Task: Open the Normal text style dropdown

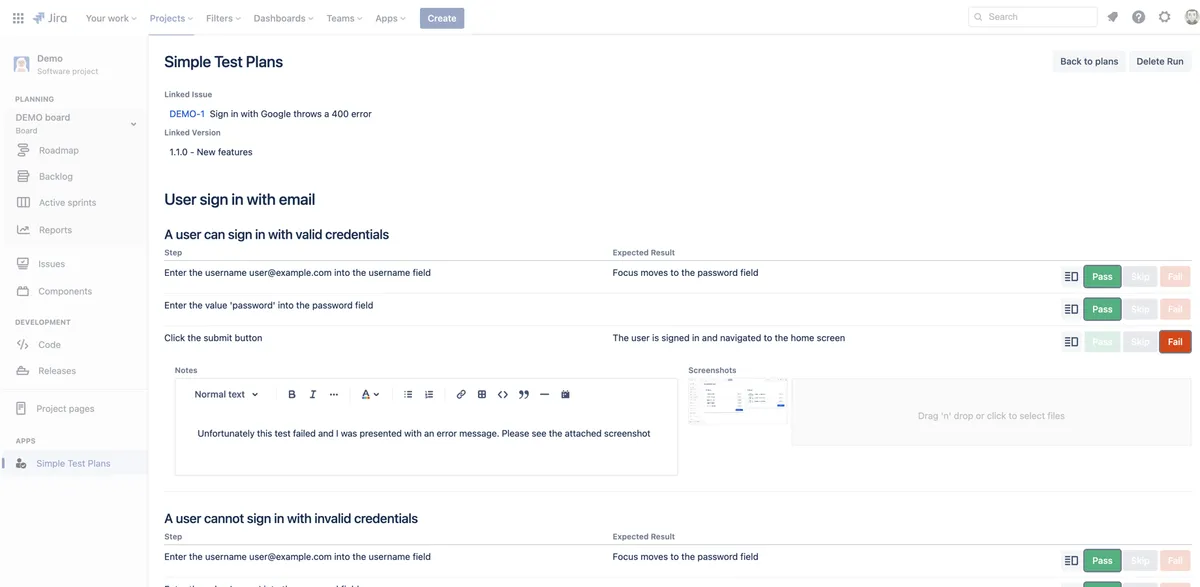Action: tap(226, 394)
